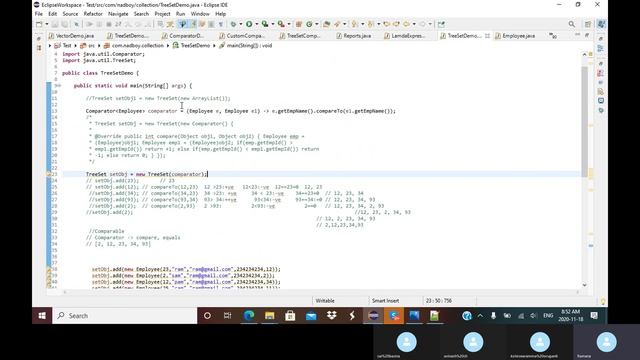Click the Open Perspective icon
Screen dimensions: 640x360
point(588,24)
